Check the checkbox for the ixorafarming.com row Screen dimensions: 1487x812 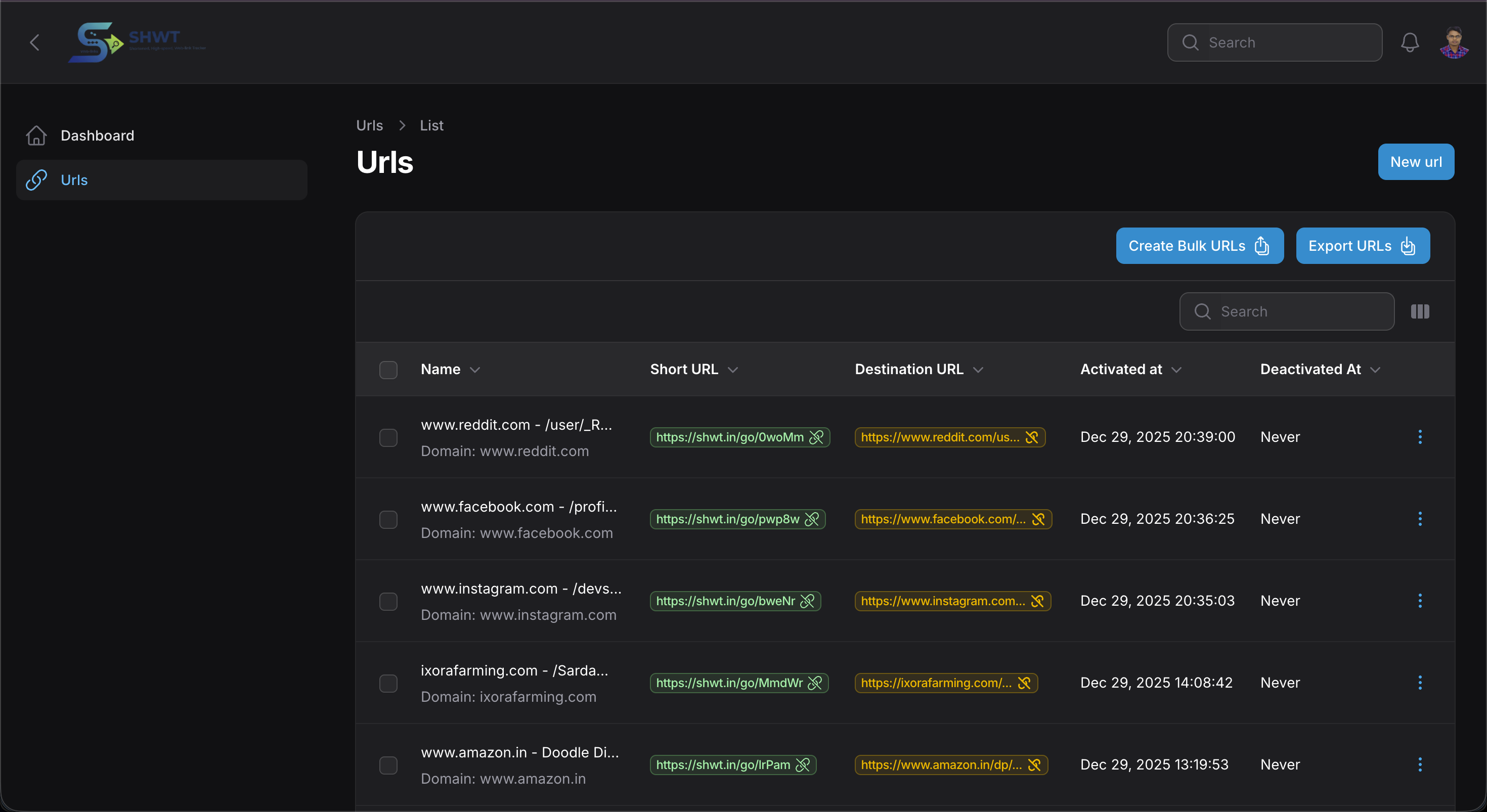click(x=388, y=683)
